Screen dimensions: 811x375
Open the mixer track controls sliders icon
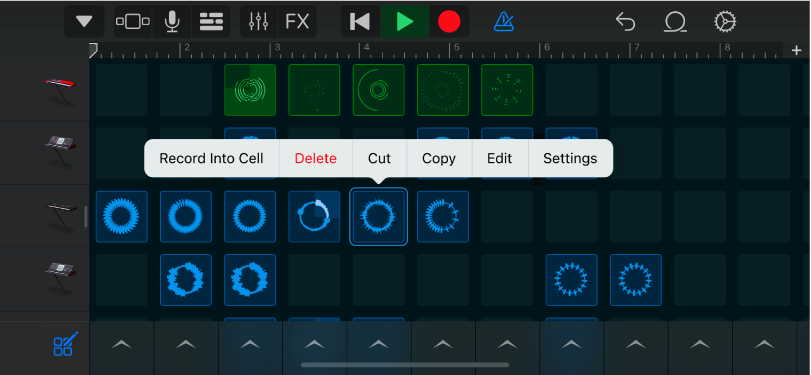(x=259, y=22)
